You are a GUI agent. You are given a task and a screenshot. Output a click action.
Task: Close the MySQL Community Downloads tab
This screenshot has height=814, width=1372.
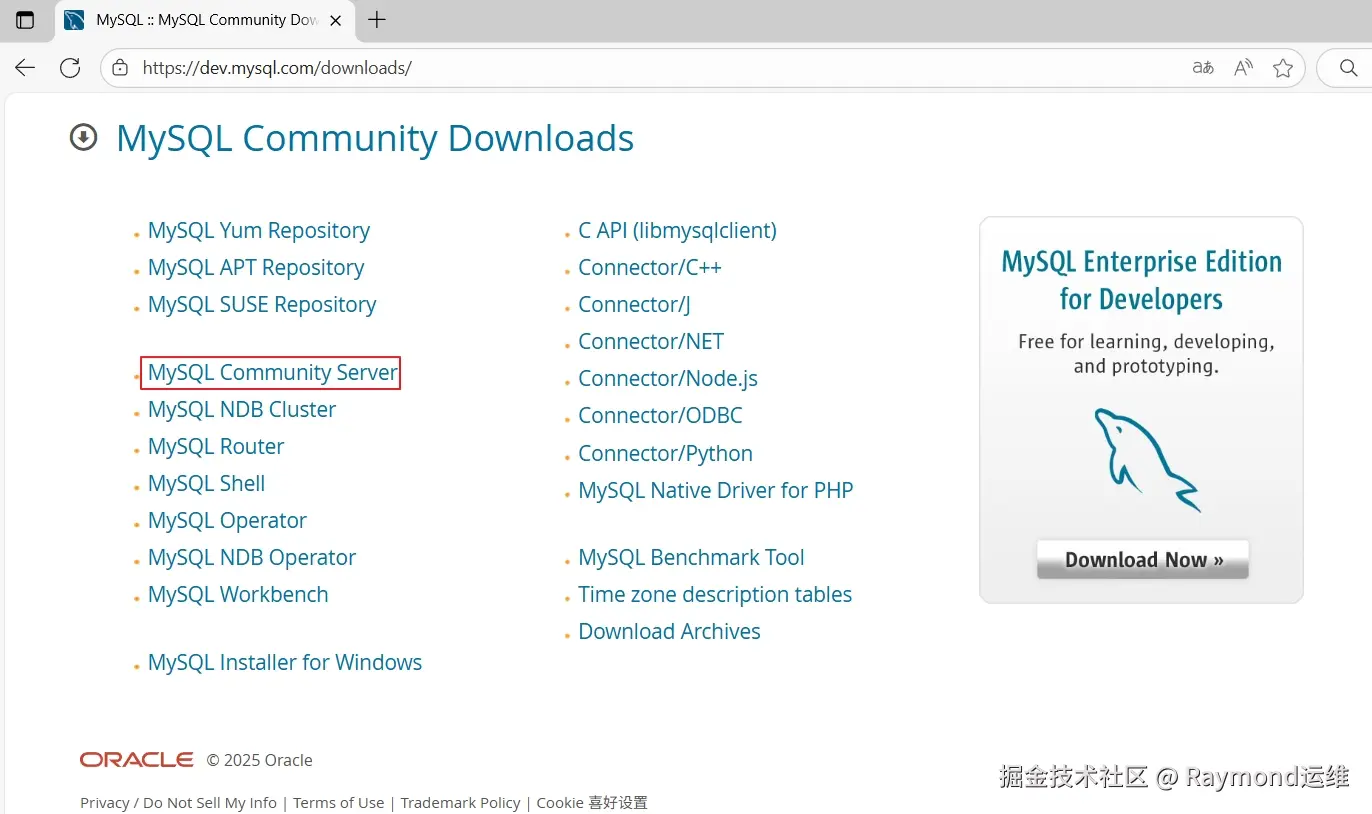point(335,20)
